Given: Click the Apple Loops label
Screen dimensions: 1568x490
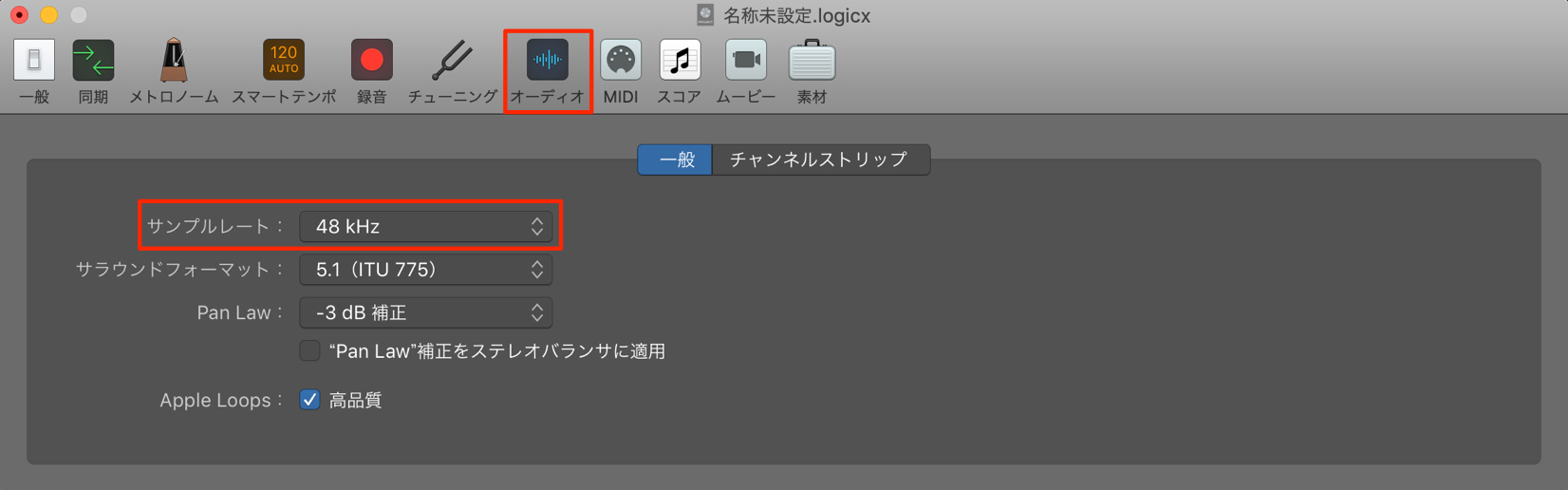Looking at the screenshot, I should pos(221,400).
